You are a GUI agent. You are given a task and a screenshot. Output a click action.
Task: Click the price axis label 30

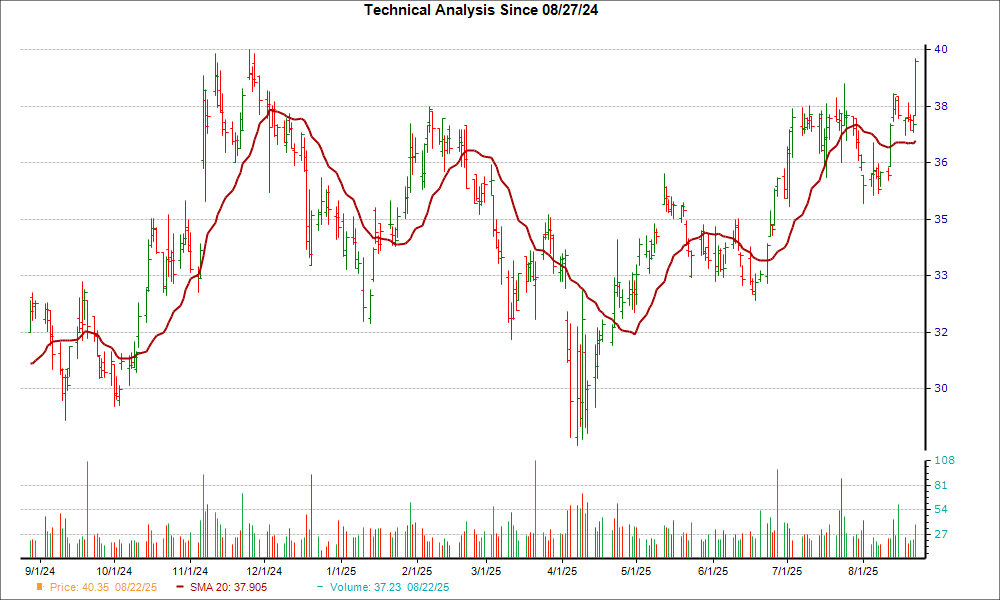pos(941,388)
